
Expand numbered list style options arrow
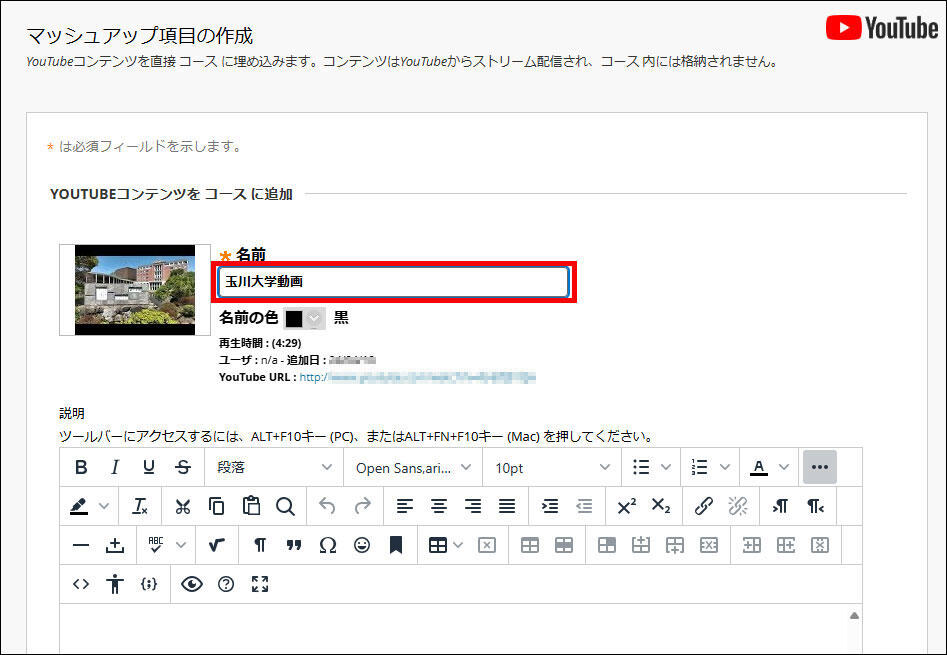(725, 467)
